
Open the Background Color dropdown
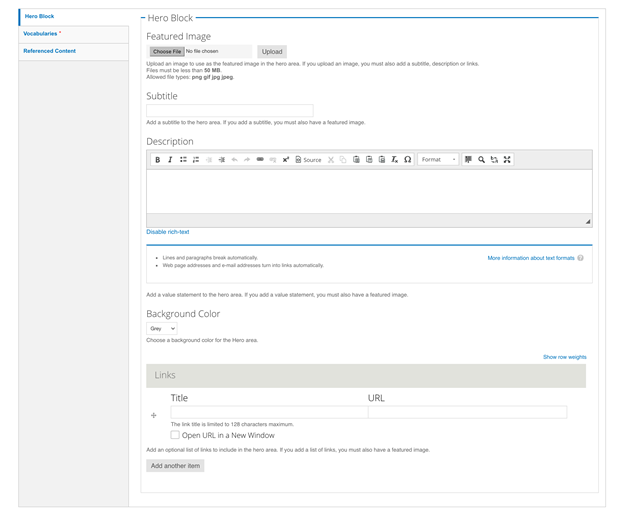[162, 328]
